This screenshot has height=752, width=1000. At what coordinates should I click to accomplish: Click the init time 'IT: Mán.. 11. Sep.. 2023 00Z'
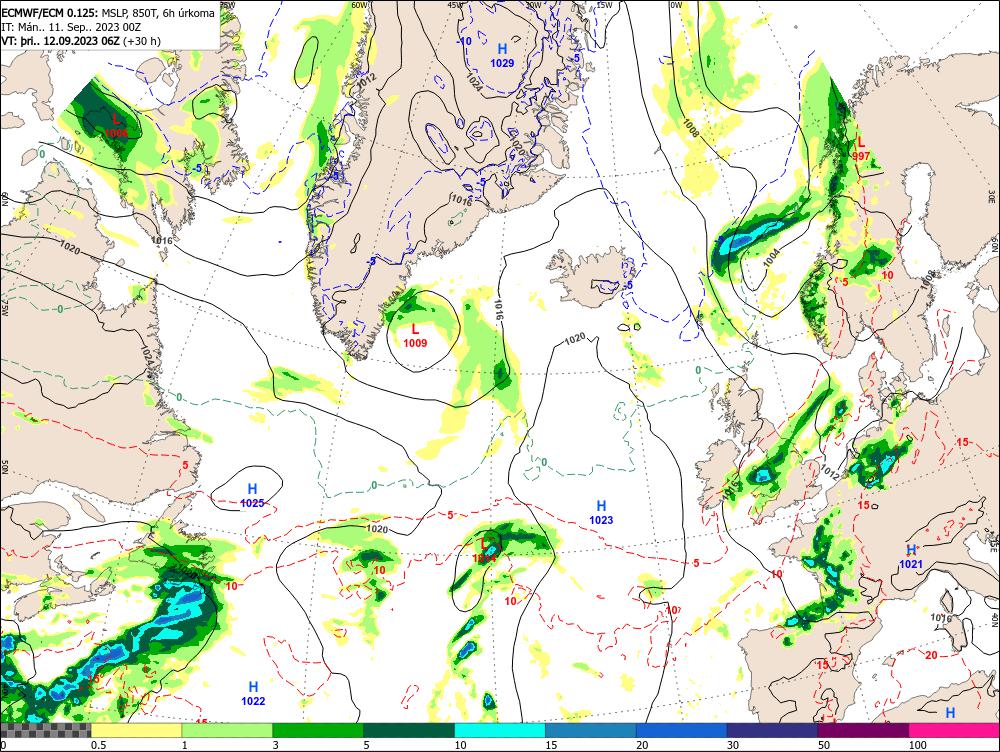point(71,27)
